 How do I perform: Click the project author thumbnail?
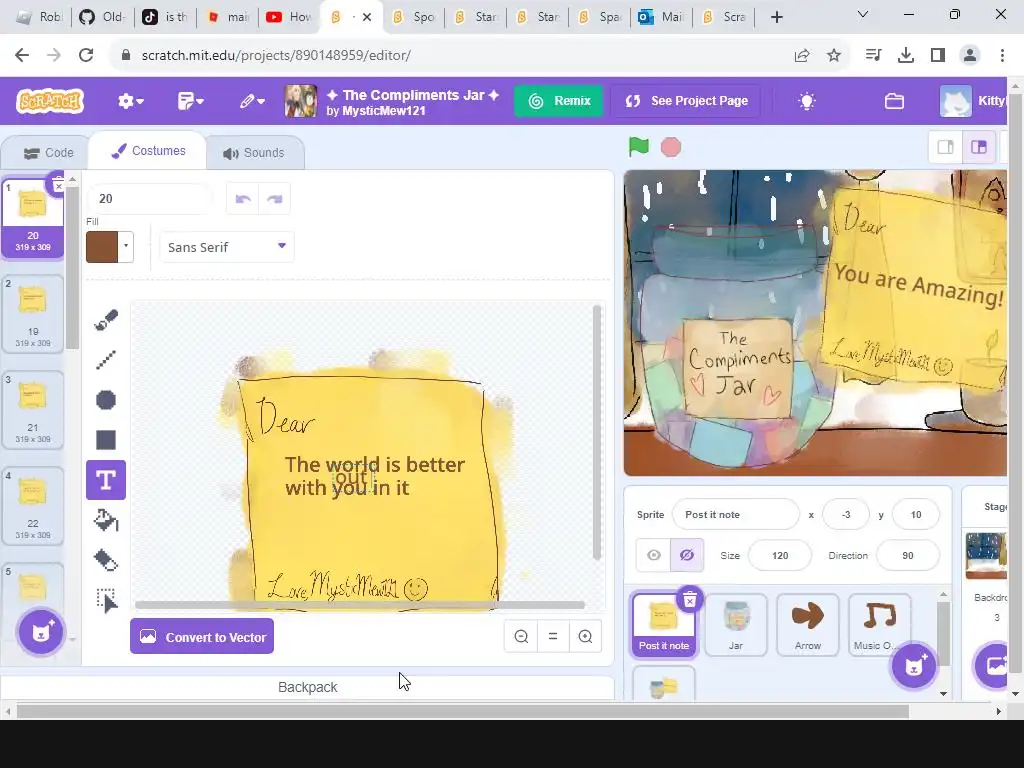301,101
